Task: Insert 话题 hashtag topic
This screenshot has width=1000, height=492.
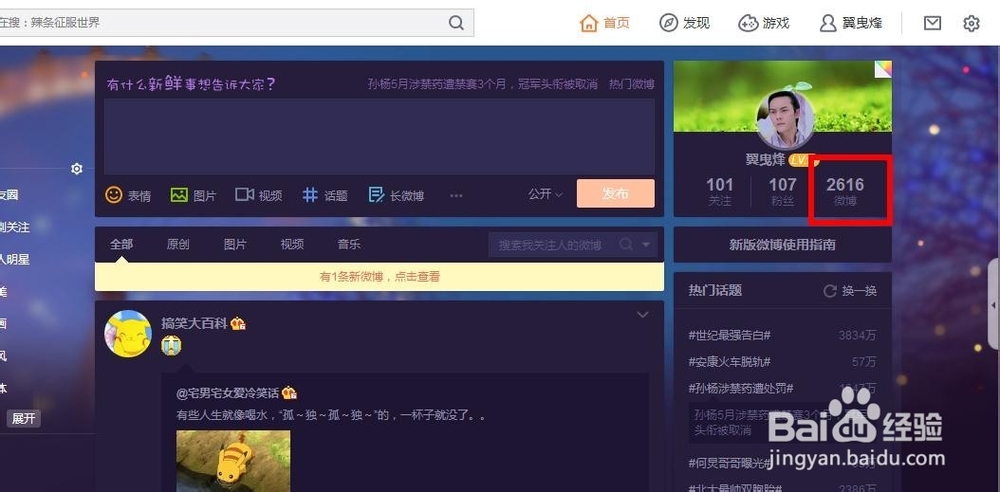Action: point(325,195)
